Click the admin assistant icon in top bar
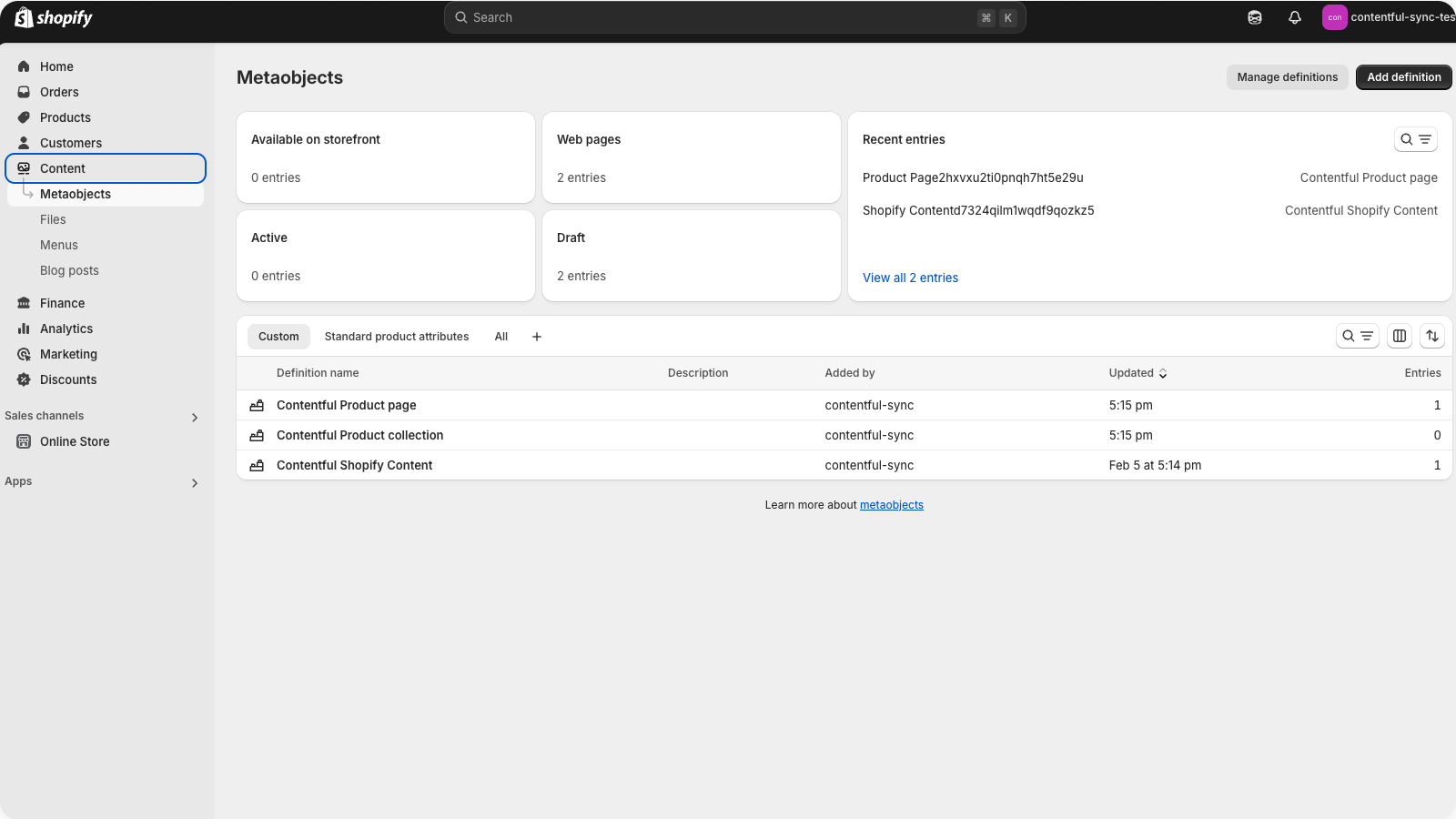Image resolution: width=1456 pixels, height=819 pixels. pos(1254,17)
